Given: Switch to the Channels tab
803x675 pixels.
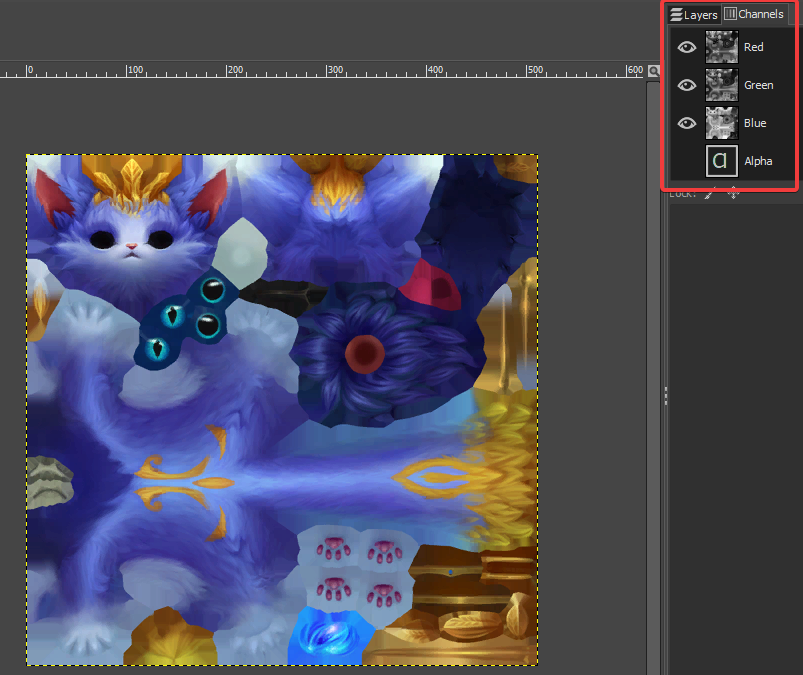Looking at the screenshot, I should click(x=754, y=14).
